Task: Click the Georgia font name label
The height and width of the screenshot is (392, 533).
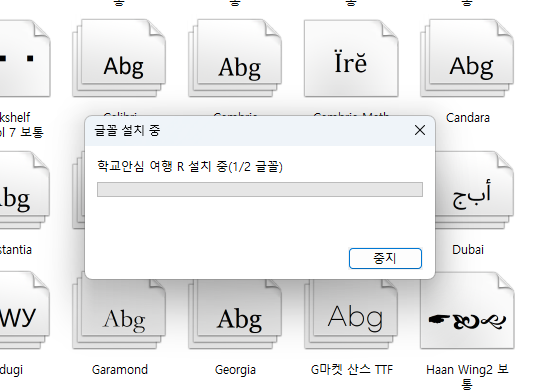Action: point(235,370)
